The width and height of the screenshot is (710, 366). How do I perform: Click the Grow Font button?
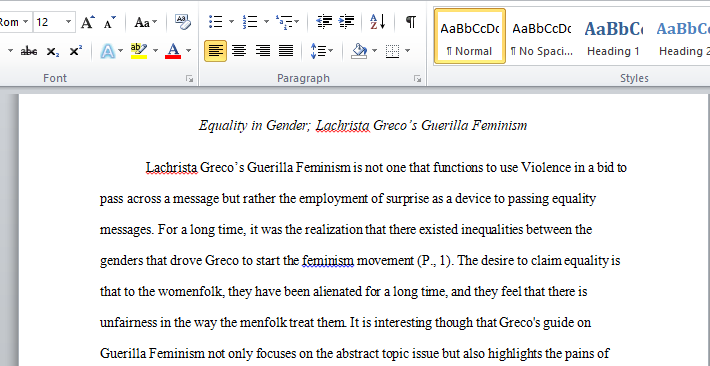click(88, 22)
